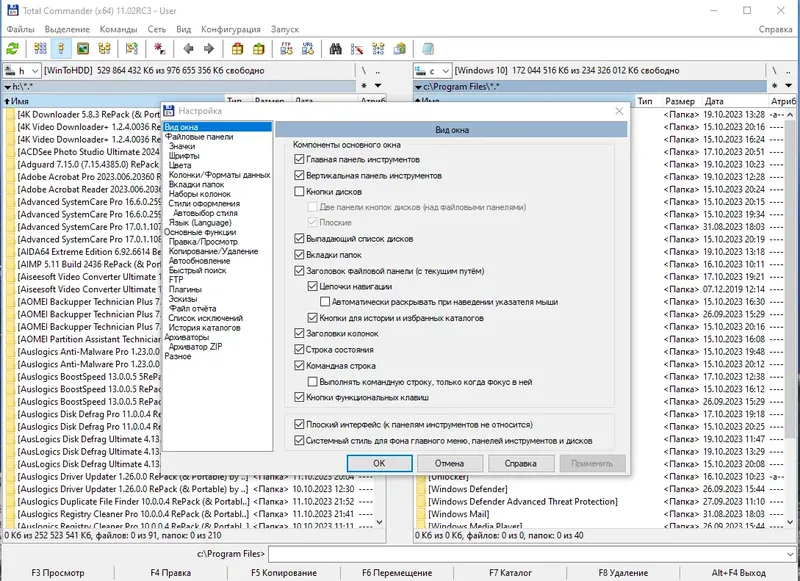Open the Команды menu
The image size is (800, 581).
tap(118, 29)
